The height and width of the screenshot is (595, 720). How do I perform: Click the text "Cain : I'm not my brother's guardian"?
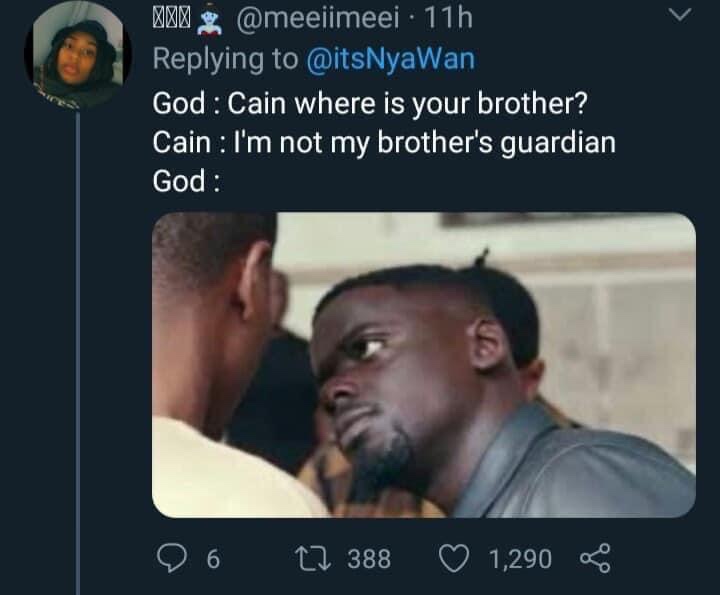(384, 142)
